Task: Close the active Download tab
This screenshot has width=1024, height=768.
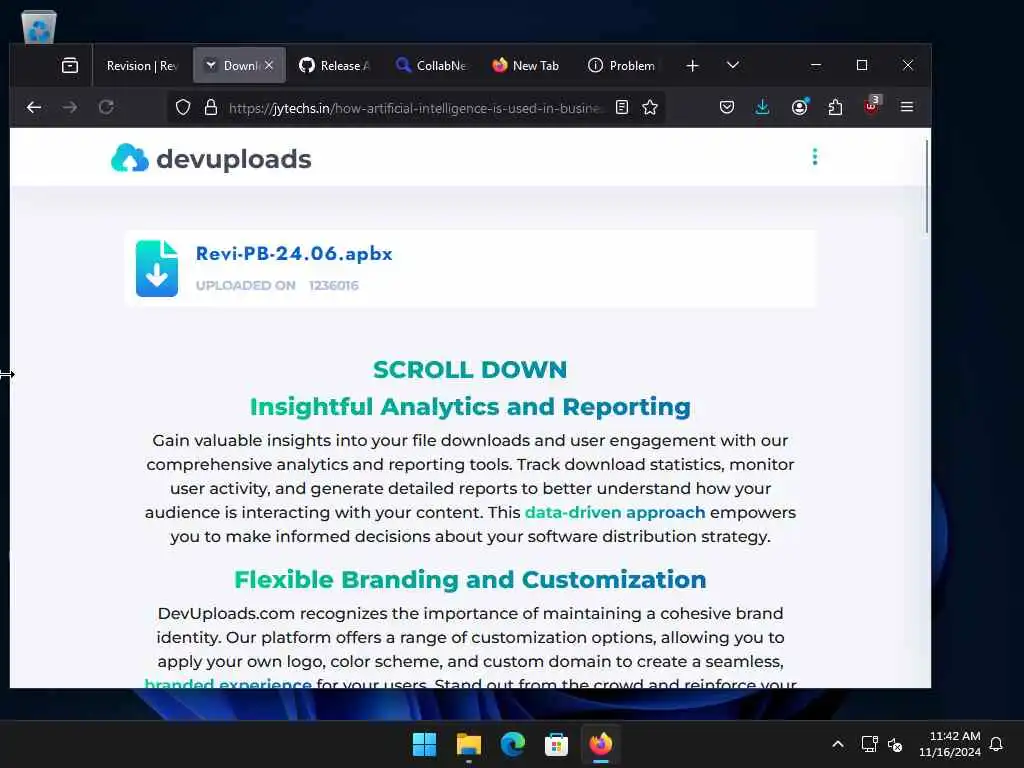Action: [x=269, y=65]
